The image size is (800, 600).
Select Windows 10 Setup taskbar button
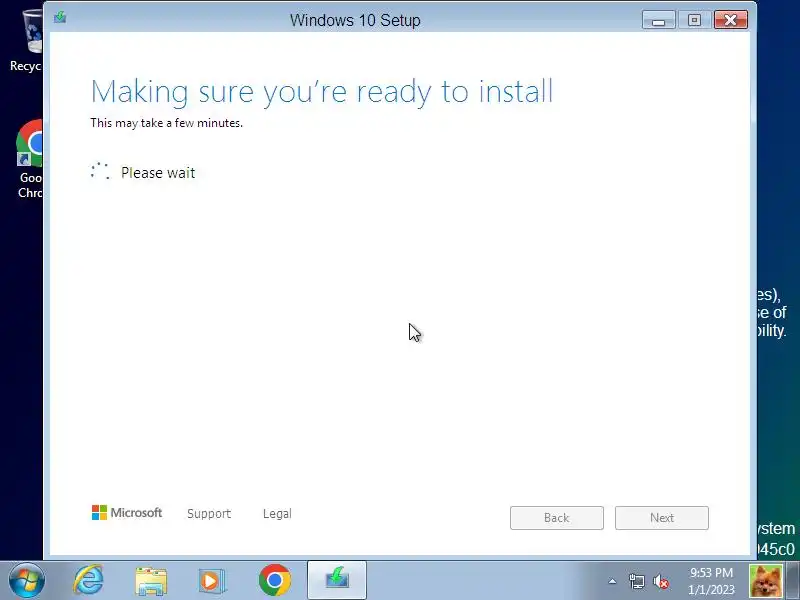pos(337,580)
